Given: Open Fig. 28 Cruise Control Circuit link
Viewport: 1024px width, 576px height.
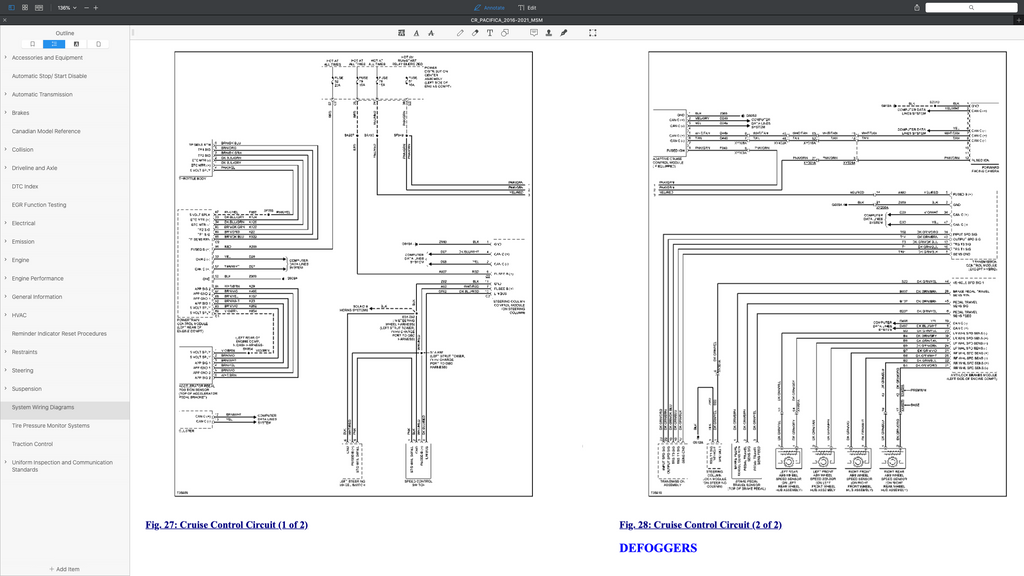Looking at the screenshot, I should pyautogui.click(x=700, y=524).
